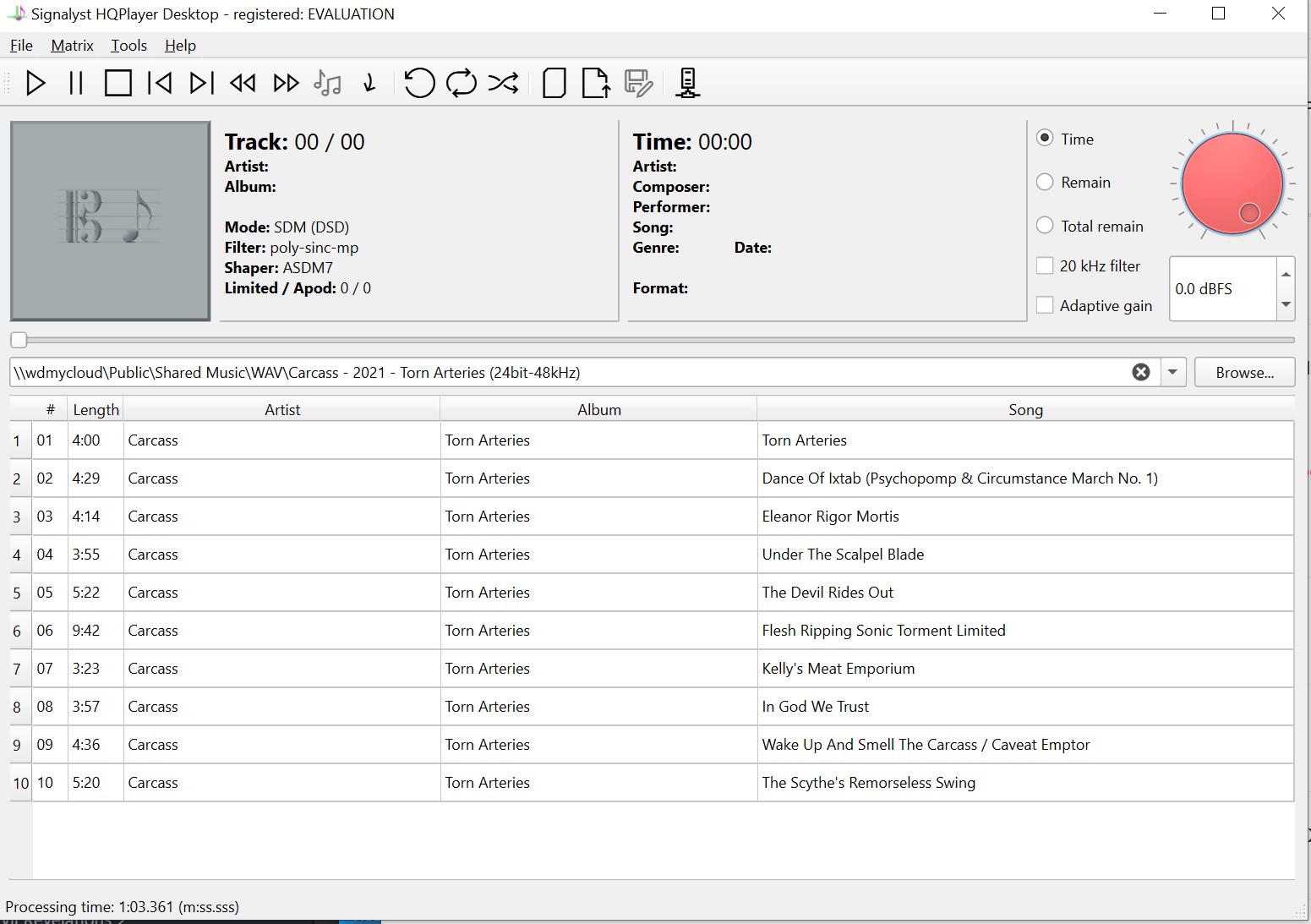Sort by the Artist column header
Screen dimensions: 1311x924
click(282, 409)
